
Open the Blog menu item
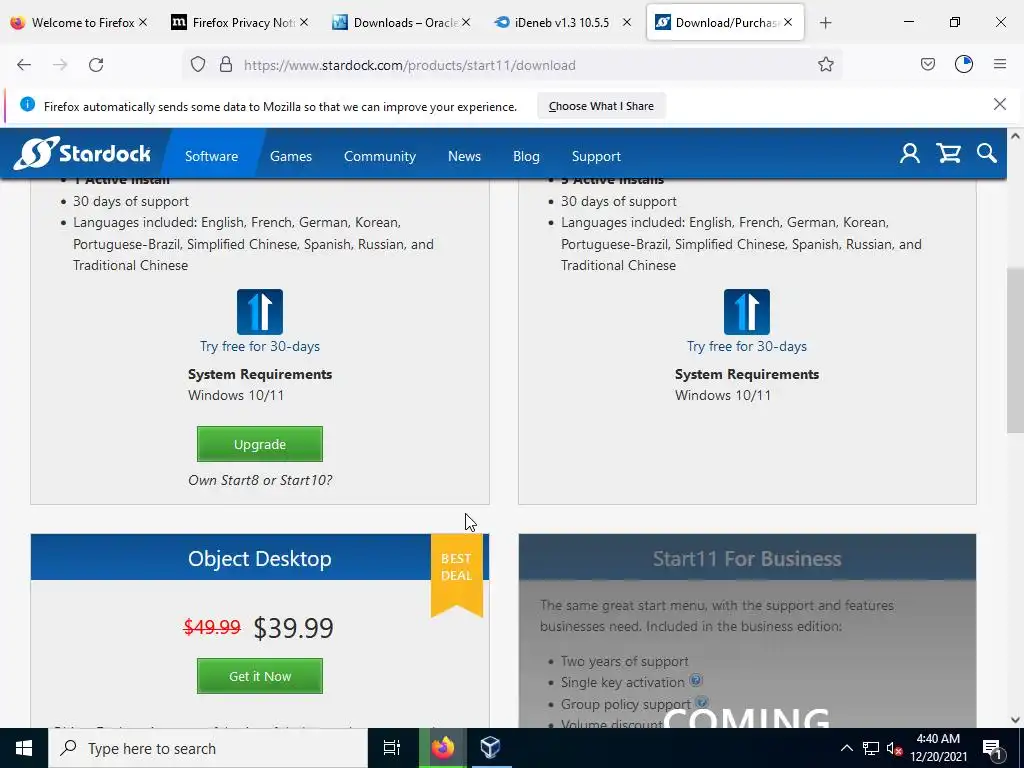coord(526,156)
